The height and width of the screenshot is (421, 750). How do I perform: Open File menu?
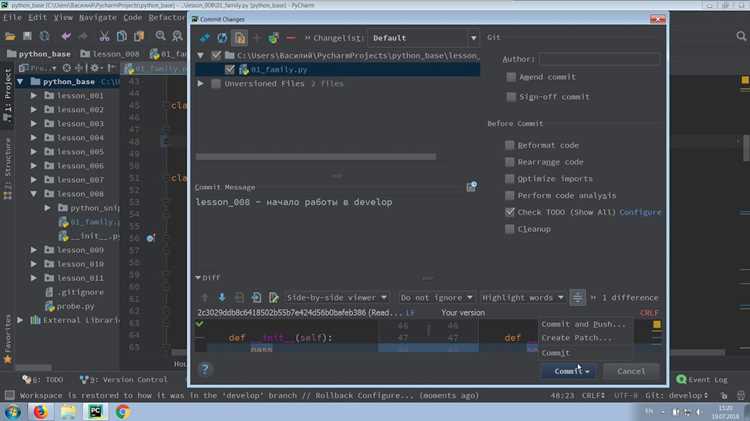[12, 18]
